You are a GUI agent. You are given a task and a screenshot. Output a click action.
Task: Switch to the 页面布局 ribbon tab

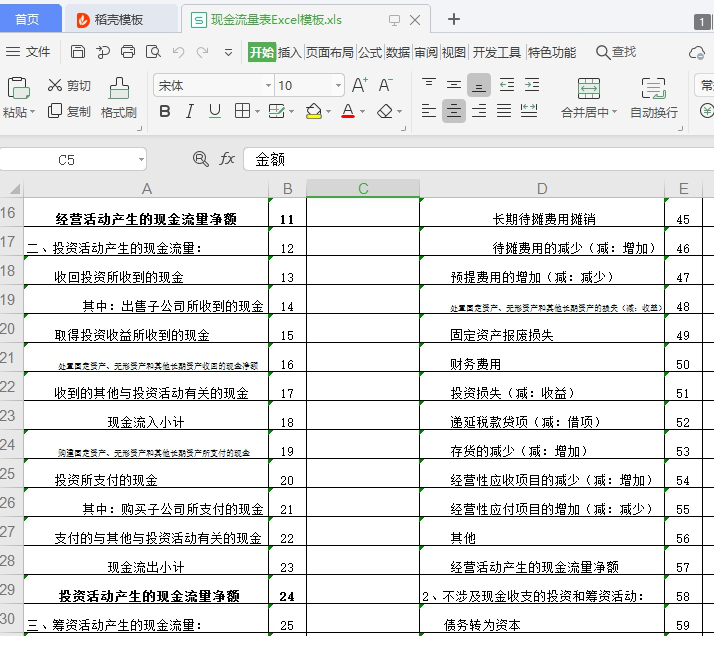coord(330,52)
